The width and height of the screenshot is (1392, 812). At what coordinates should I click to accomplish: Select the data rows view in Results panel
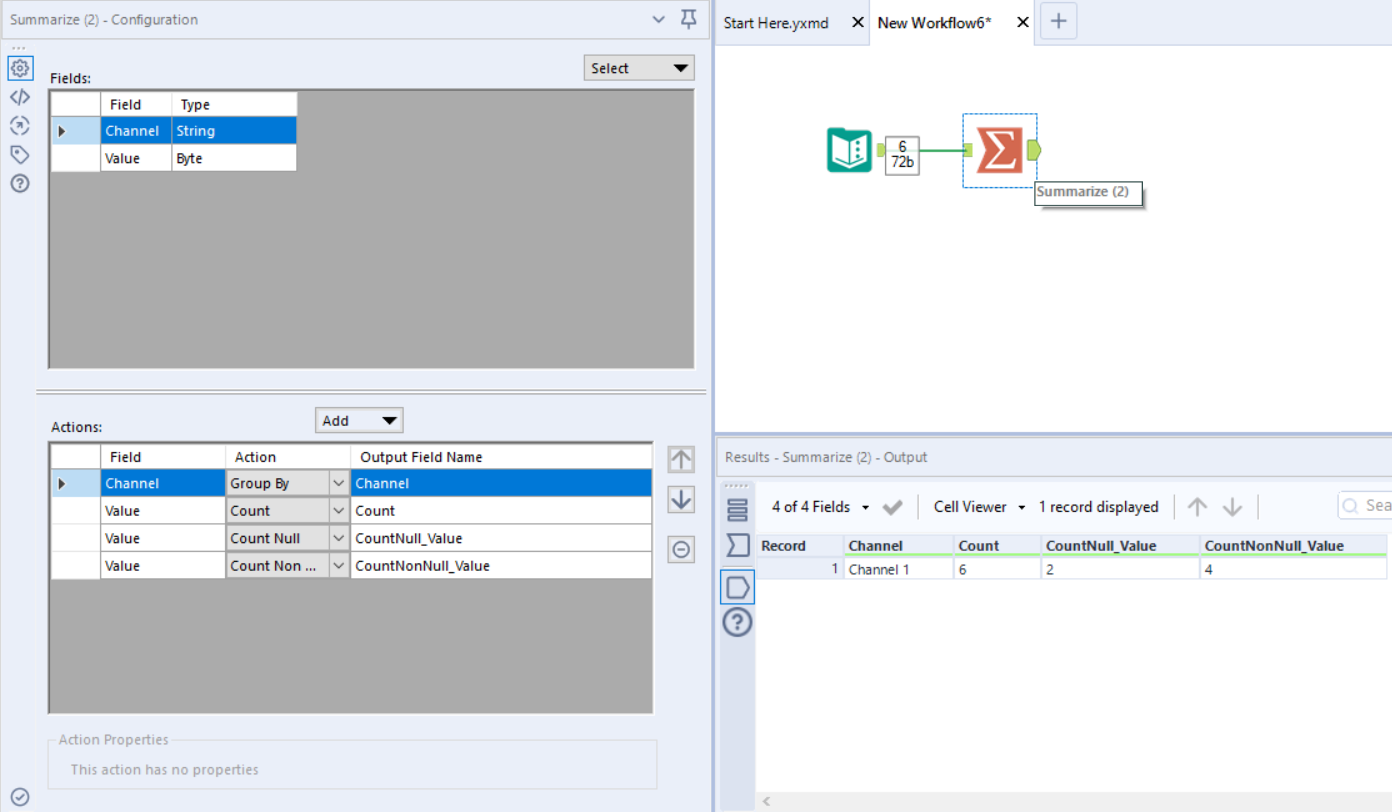737,508
